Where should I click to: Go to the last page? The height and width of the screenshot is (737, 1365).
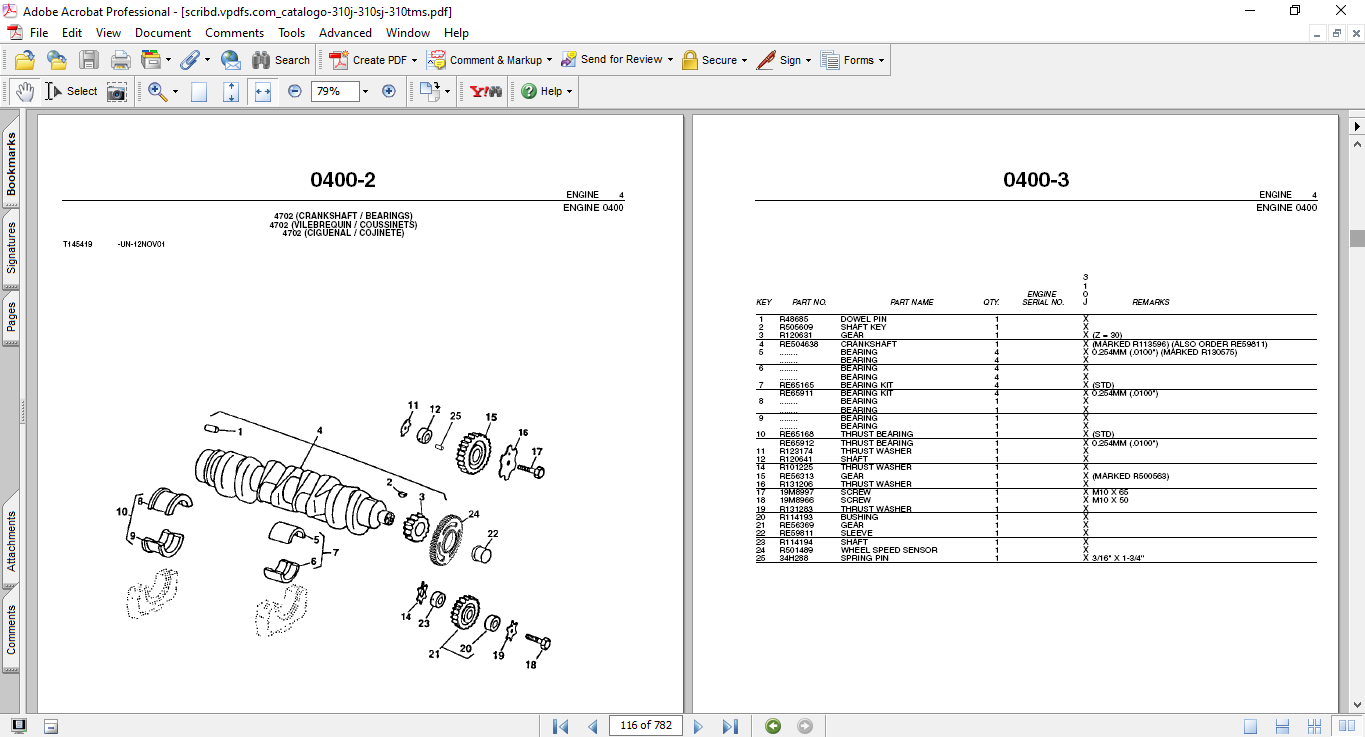730,726
